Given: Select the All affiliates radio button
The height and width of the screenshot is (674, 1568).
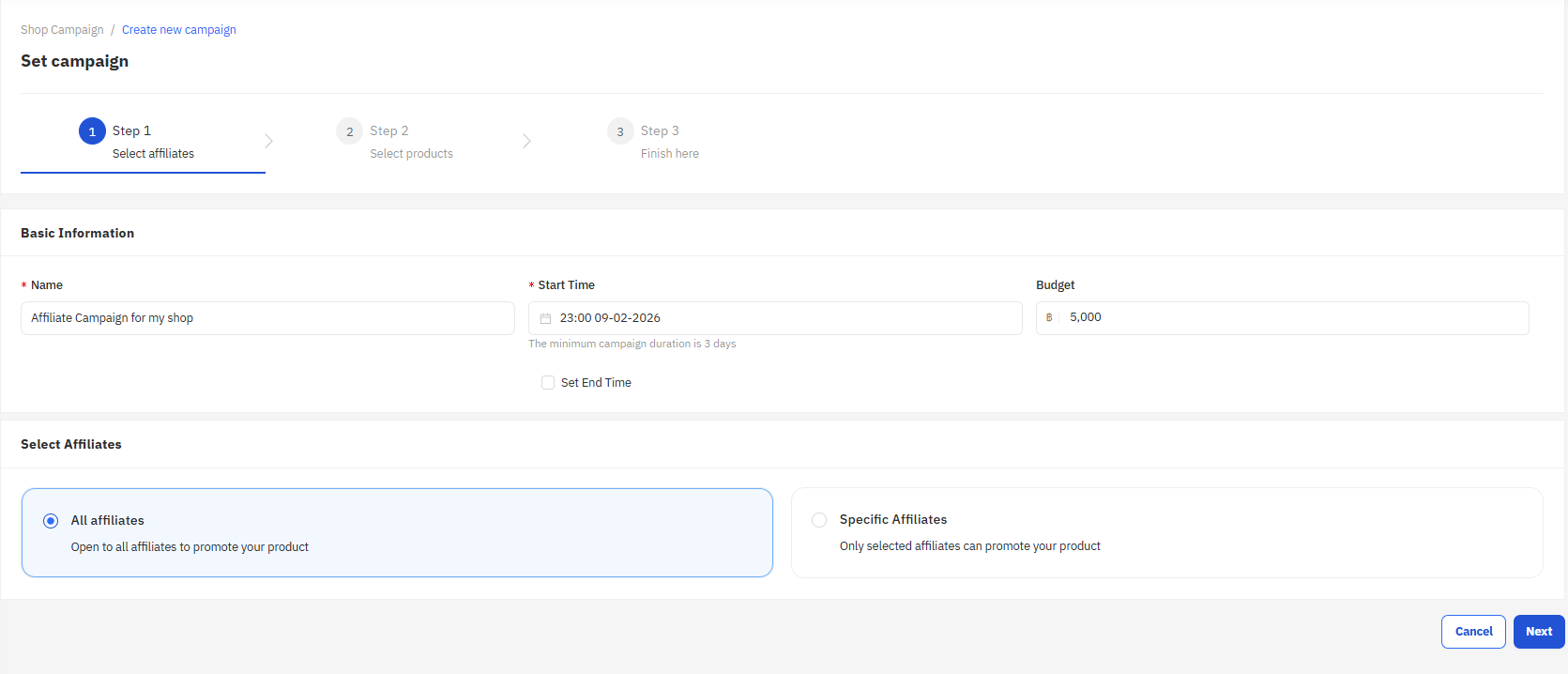Looking at the screenshot, I should [51, 521].
